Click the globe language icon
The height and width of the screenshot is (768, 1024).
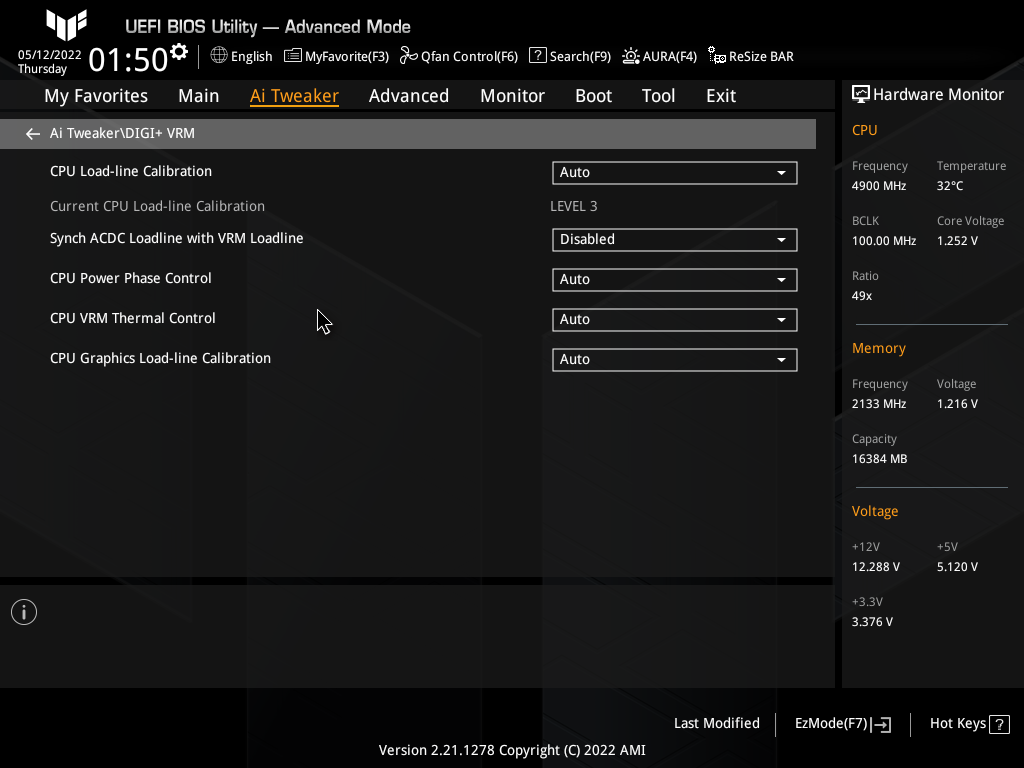pos(219,56)
